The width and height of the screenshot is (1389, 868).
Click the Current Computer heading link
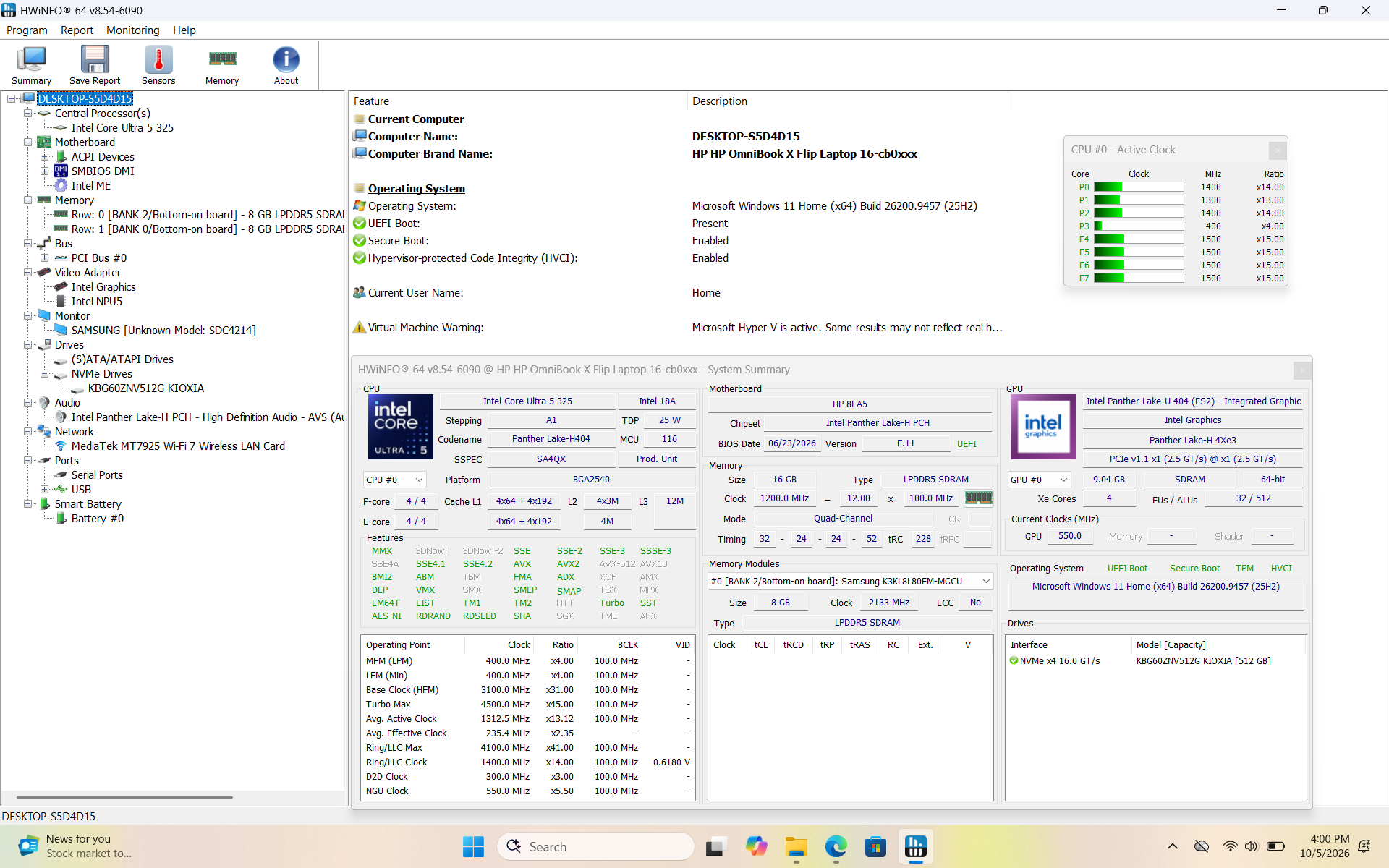[x=416, y=119]
